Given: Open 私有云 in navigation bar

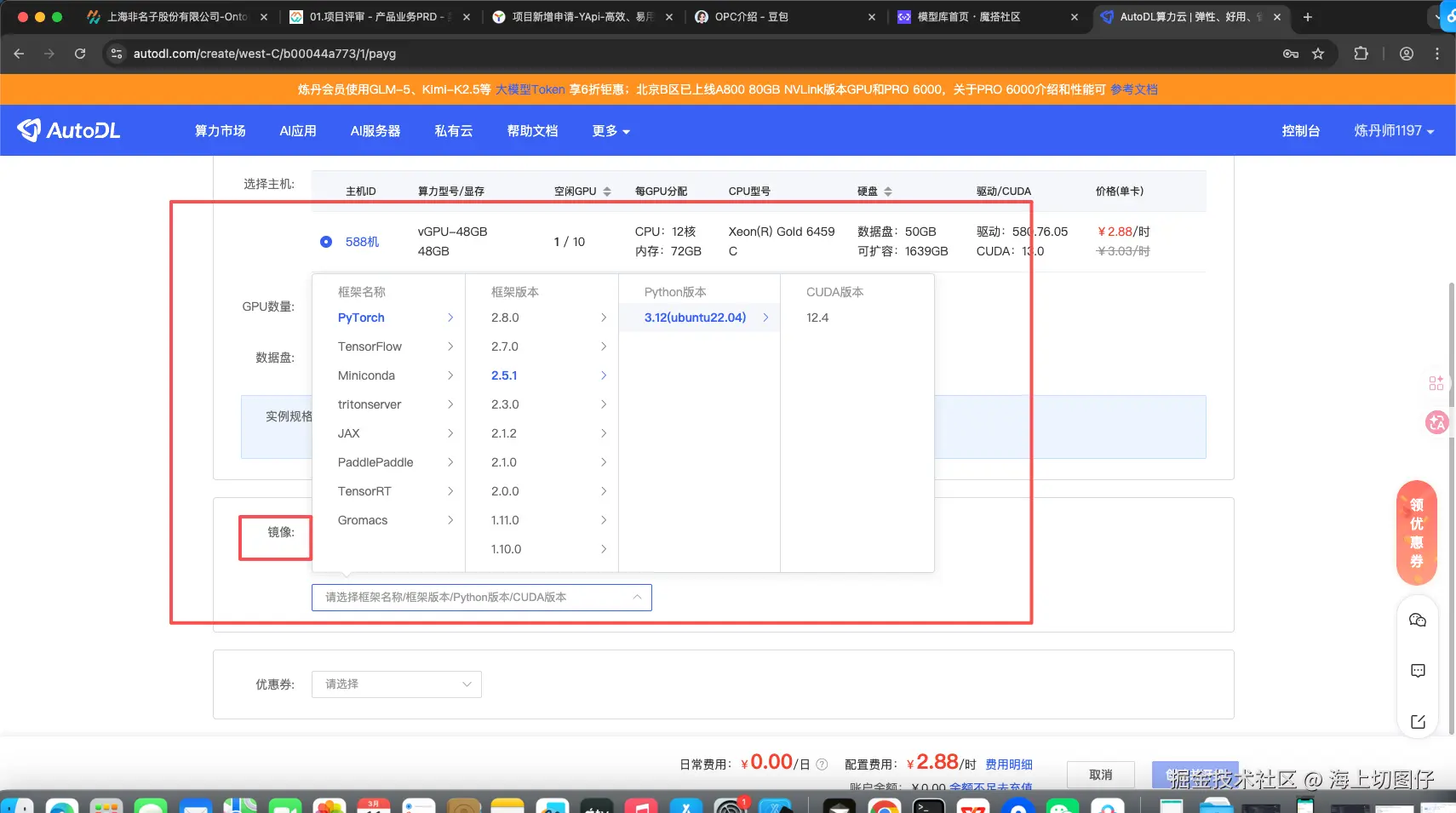Looking at the screenshot, I should tap(454, 131).
